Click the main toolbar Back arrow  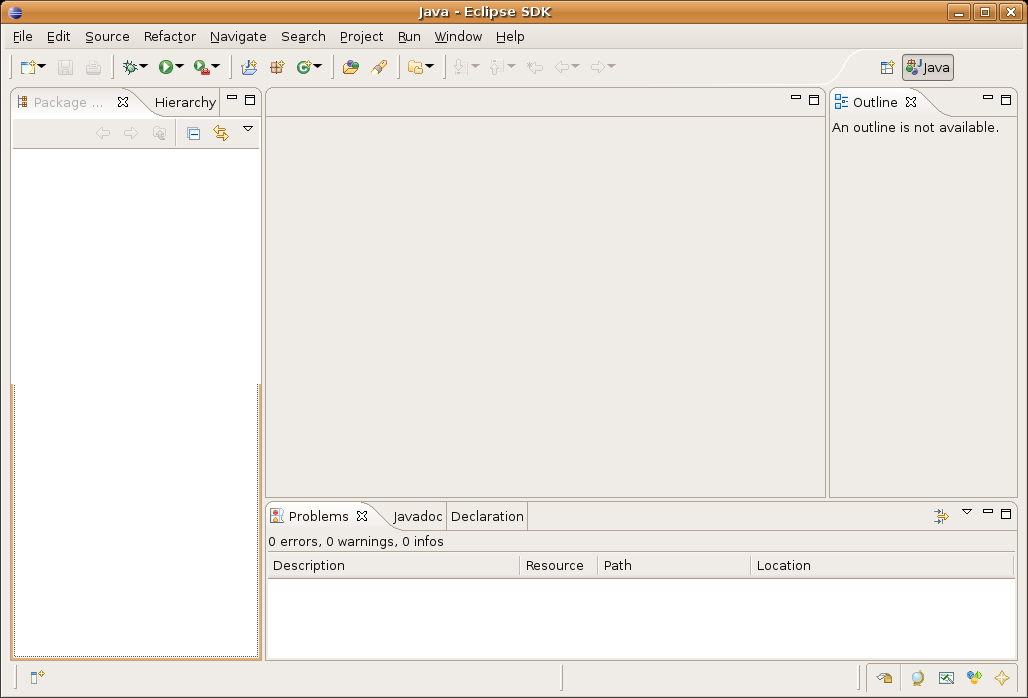562,67
